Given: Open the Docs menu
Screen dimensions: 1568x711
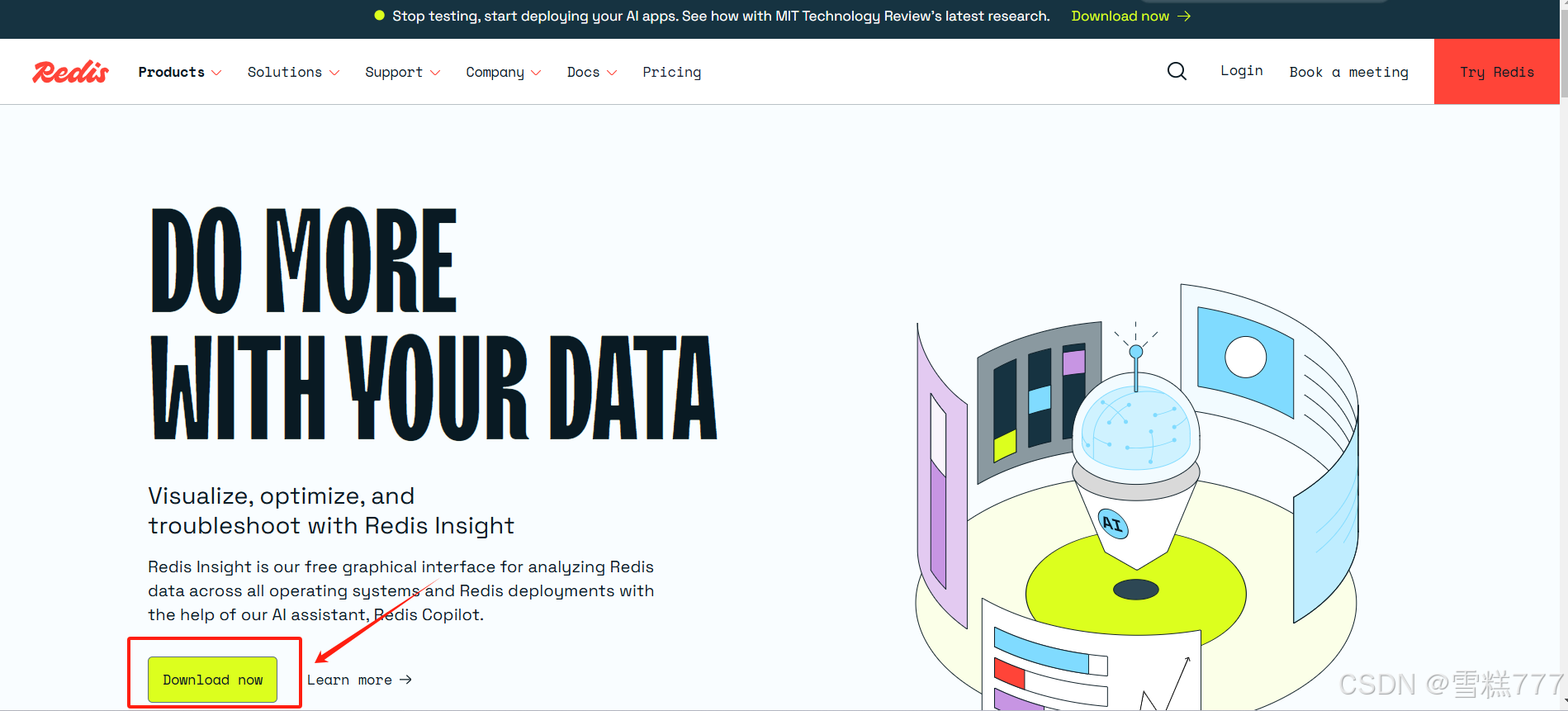Looking at the screenshot, I should (x=583, y=72).
